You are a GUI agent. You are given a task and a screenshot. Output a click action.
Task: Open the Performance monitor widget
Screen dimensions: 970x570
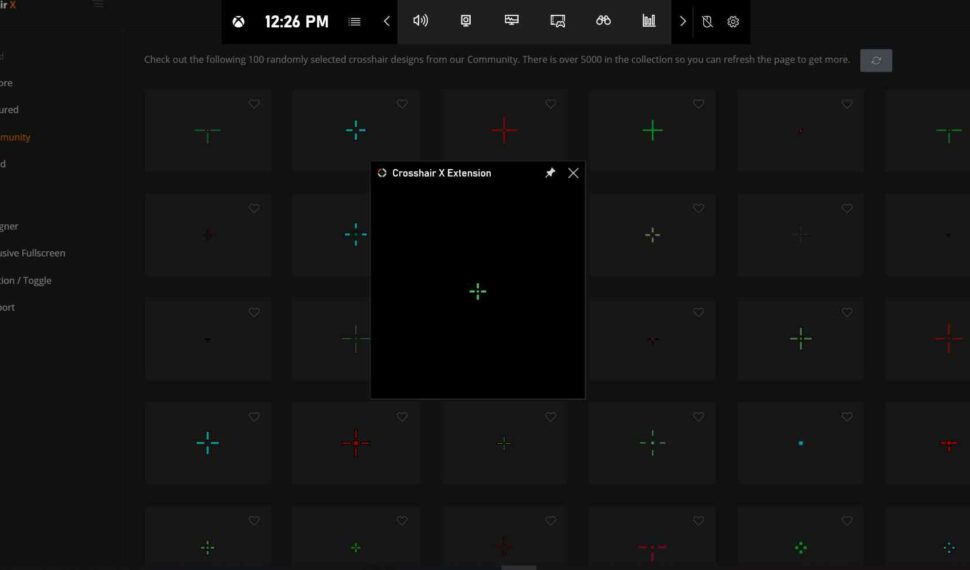[512, 21]
